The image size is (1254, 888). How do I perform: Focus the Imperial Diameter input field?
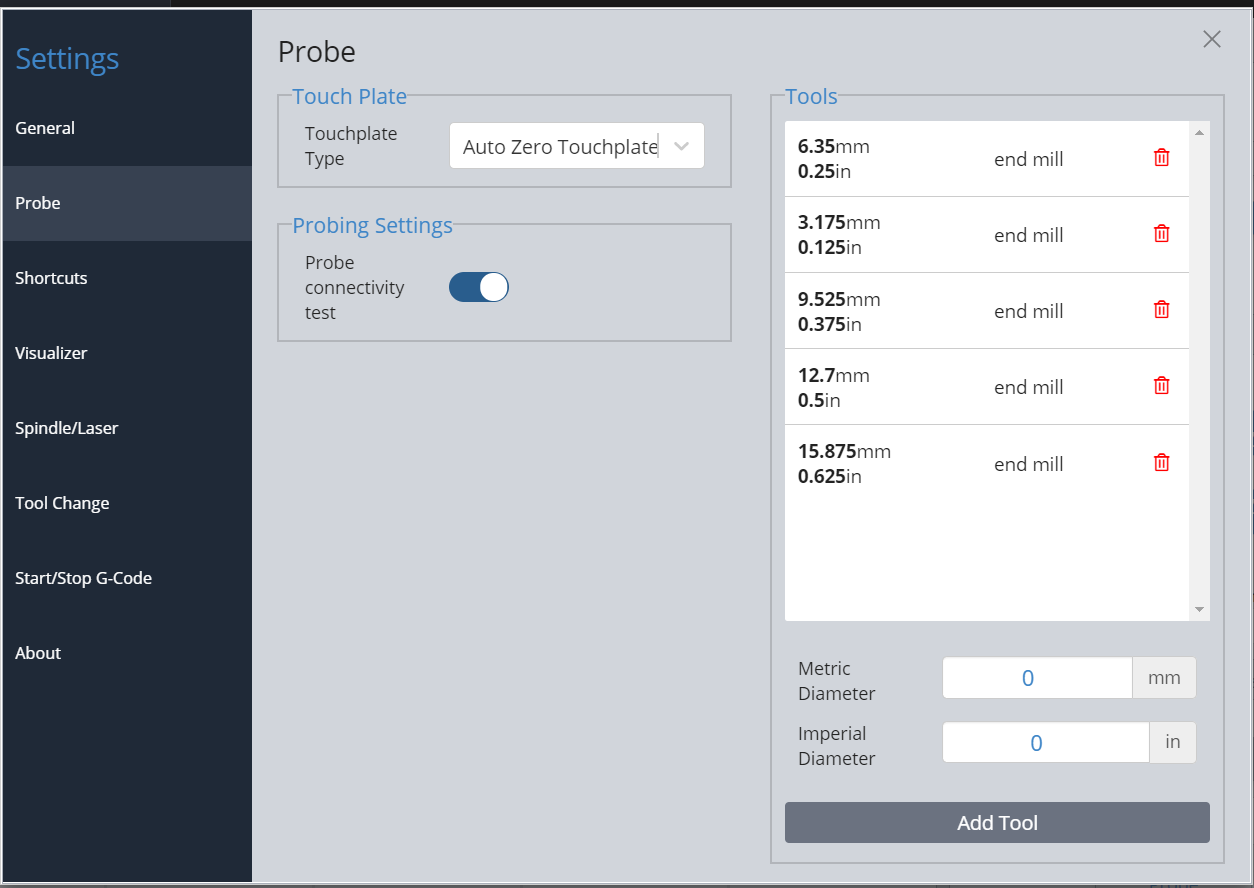click(1045, 744)
